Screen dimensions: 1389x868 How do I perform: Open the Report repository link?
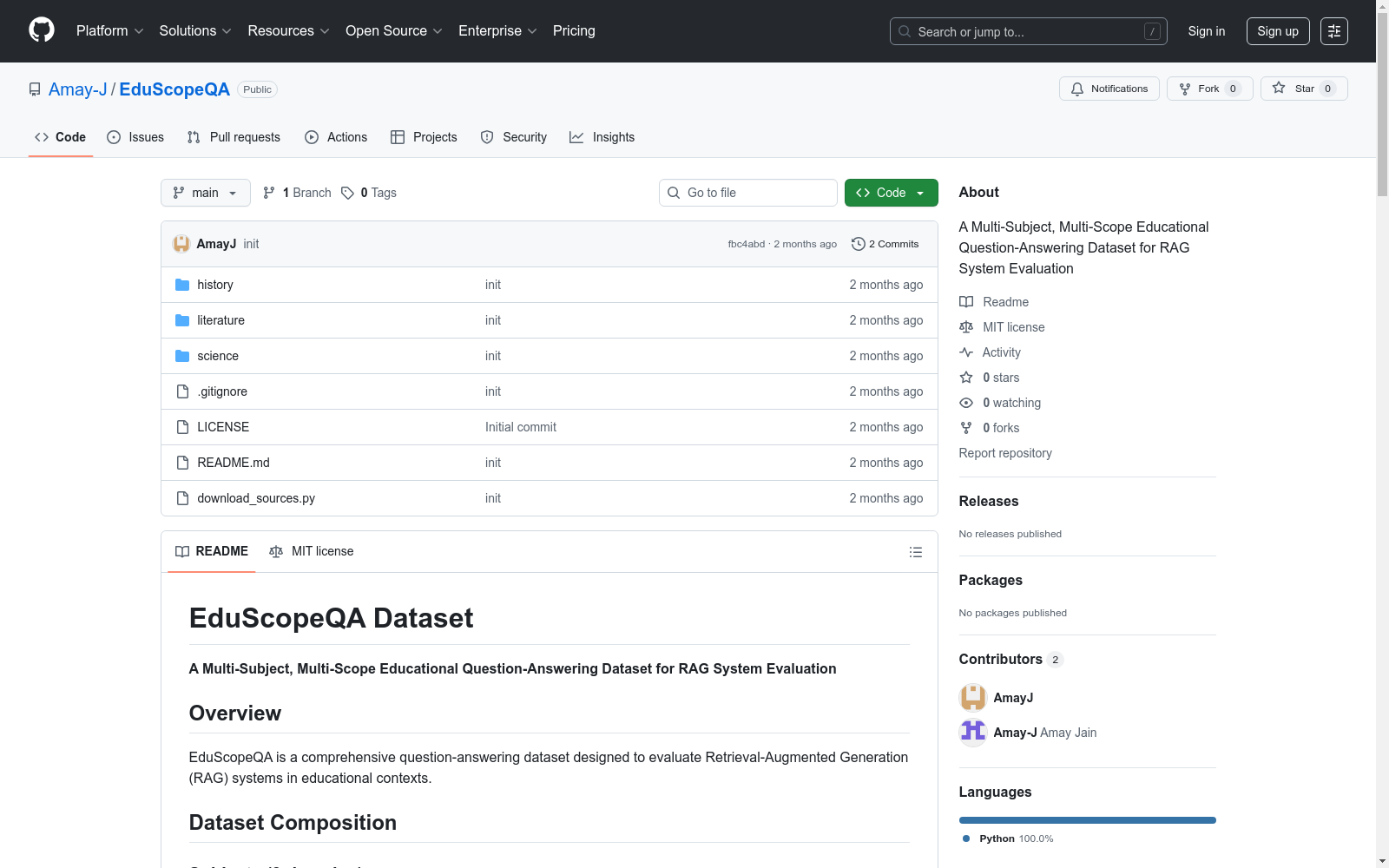(x=1005, y=453)
